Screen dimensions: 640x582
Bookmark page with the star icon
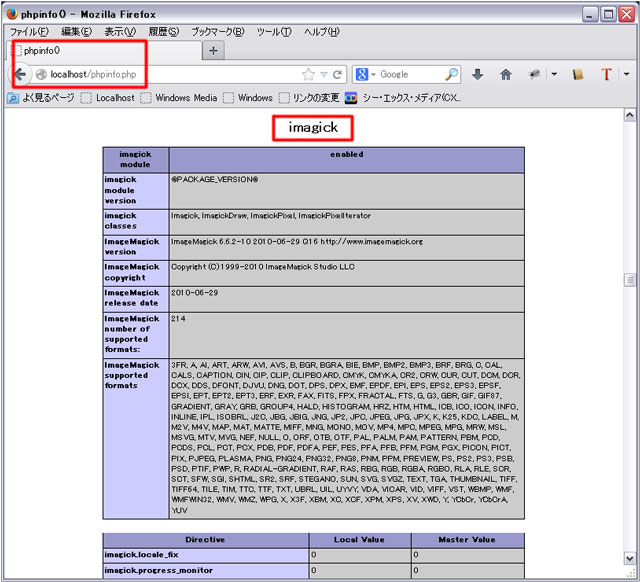tap(309, 74)
